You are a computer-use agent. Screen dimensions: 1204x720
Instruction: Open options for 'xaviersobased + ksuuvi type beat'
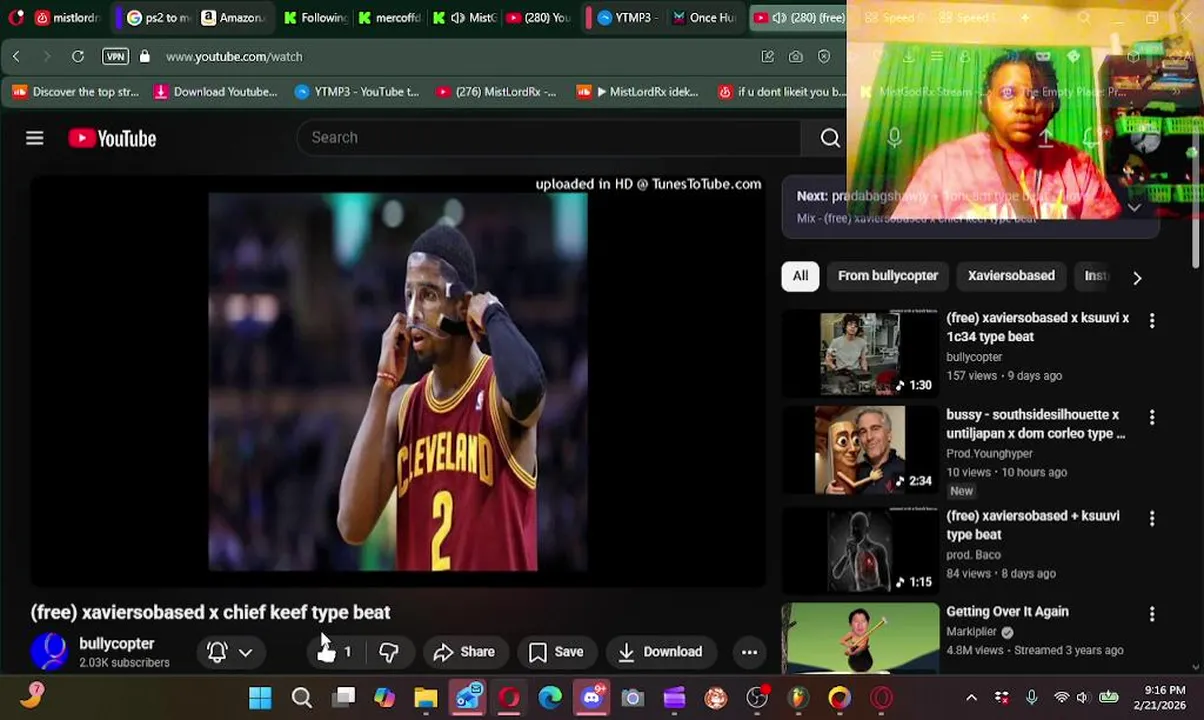1152,518
